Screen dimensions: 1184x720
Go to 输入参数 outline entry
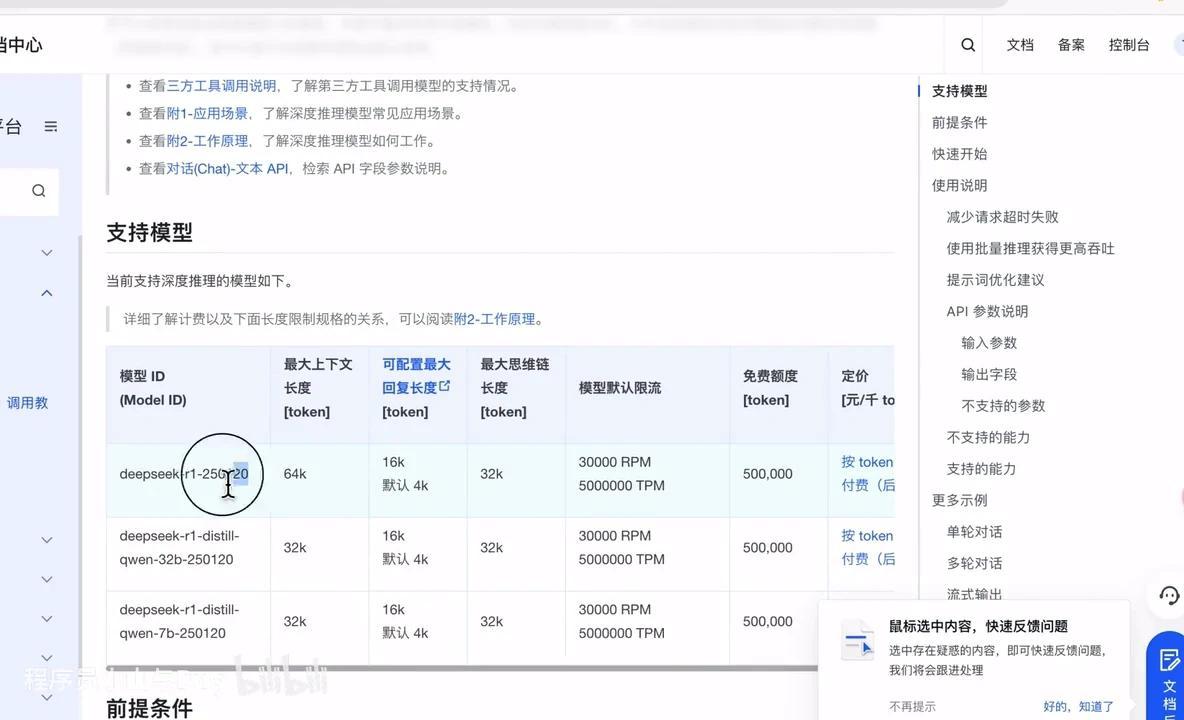(988, 343)
